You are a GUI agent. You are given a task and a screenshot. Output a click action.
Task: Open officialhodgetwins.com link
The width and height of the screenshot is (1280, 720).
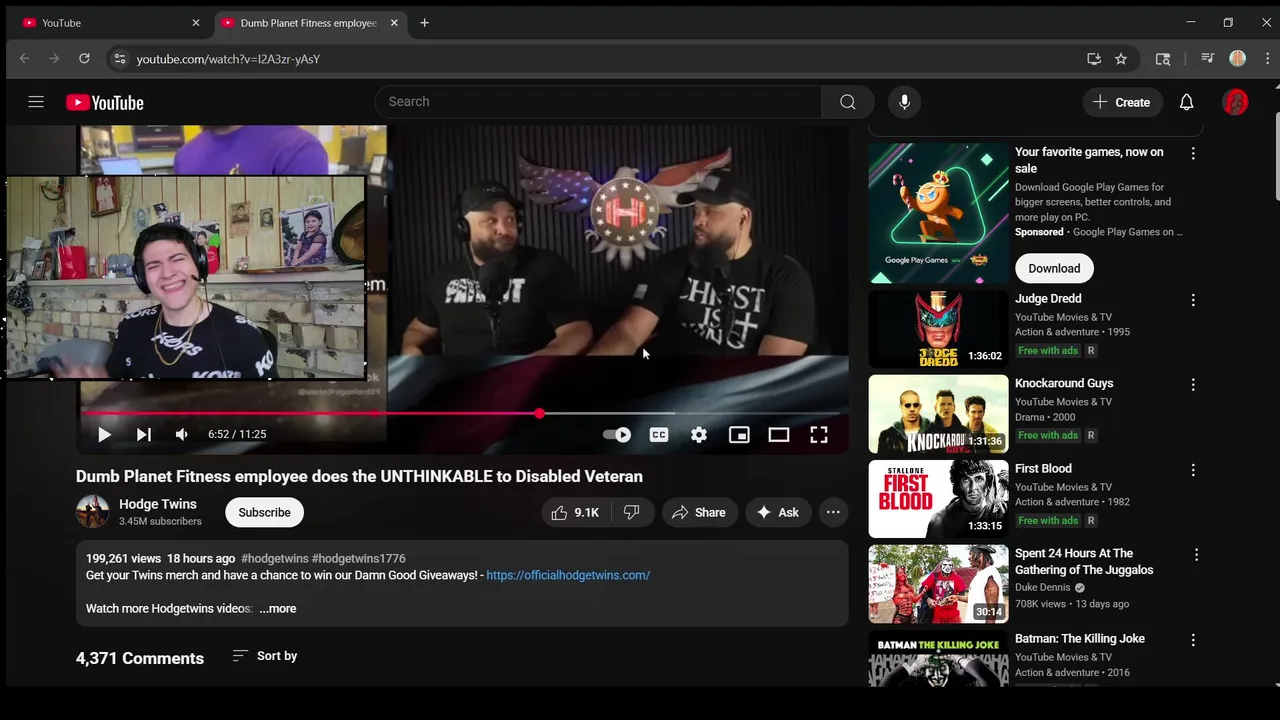point(568,575)
